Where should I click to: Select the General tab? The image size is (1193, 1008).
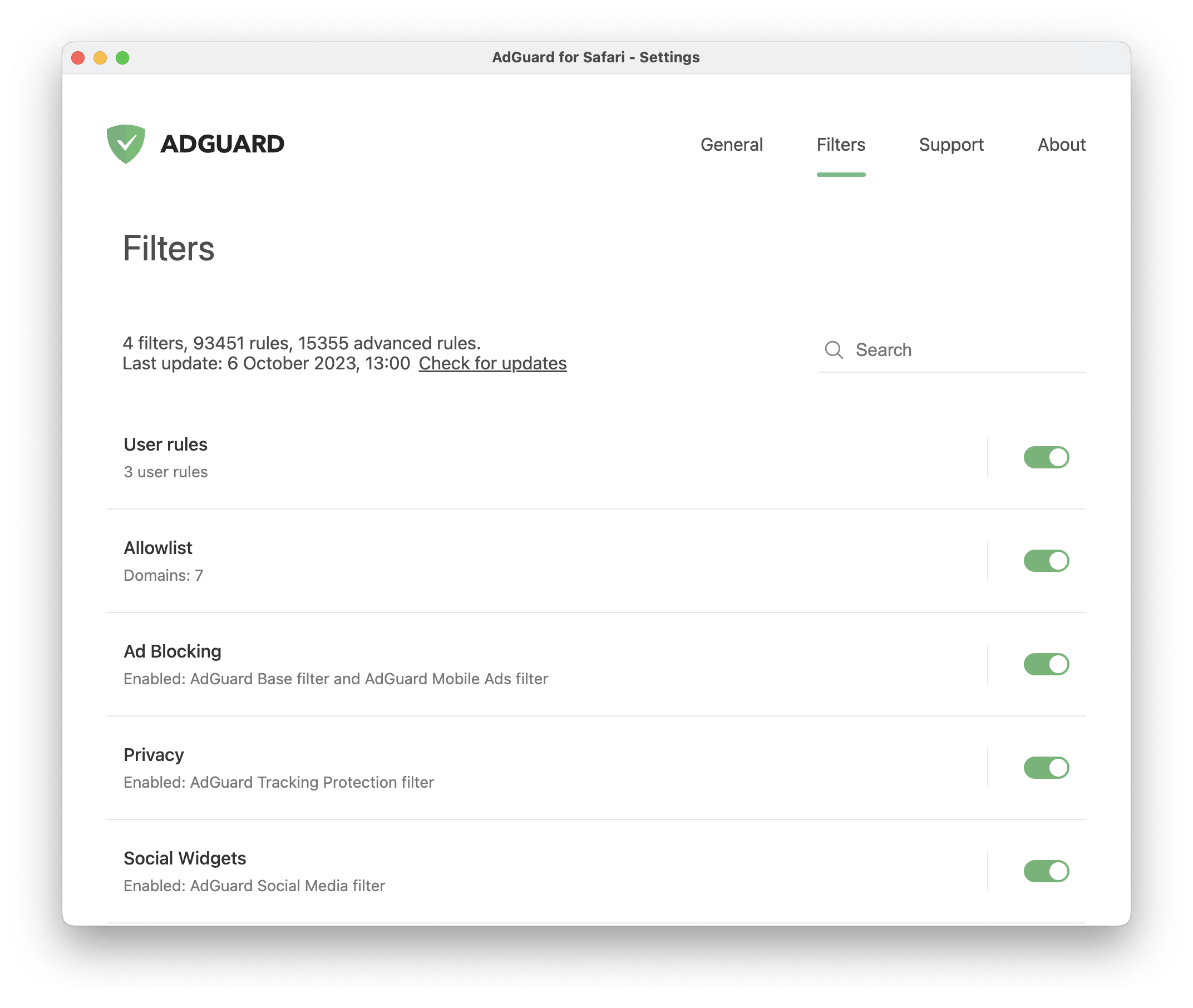coord(732,145)
